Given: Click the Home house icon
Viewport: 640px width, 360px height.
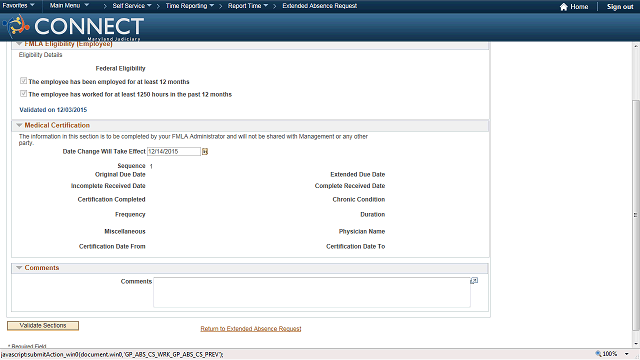Looking at the screenshot, I should click(x=563, y=7).
